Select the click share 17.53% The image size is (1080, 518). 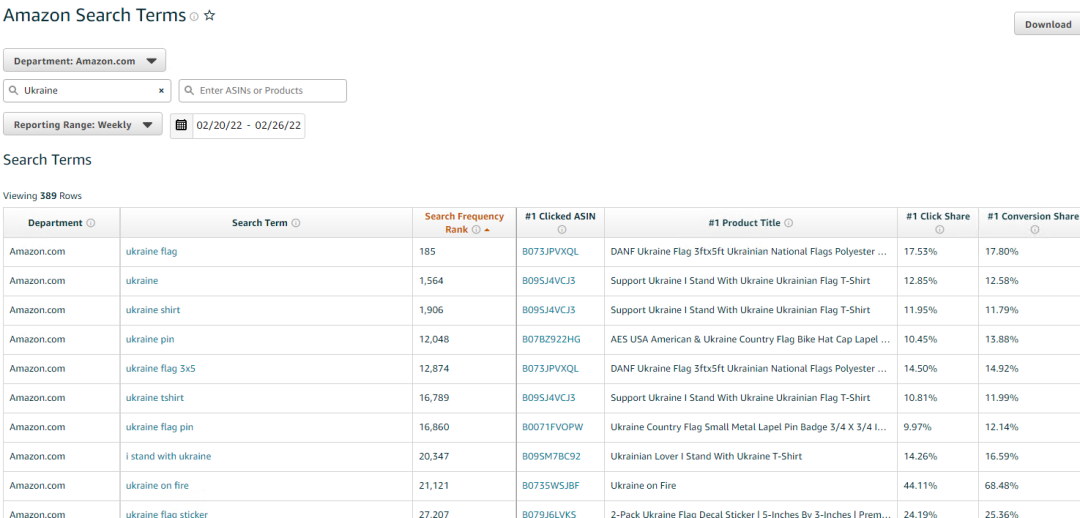click(x=920, y=252)
